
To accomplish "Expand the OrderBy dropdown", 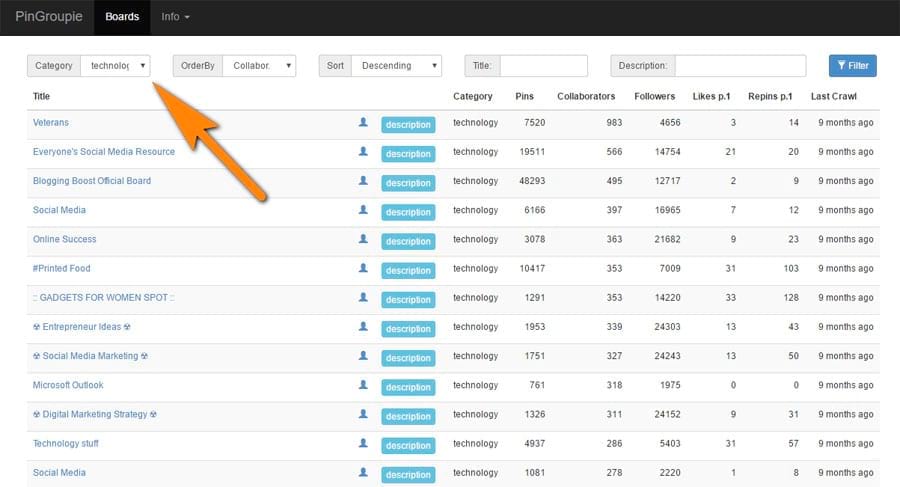I will point(259,66).
